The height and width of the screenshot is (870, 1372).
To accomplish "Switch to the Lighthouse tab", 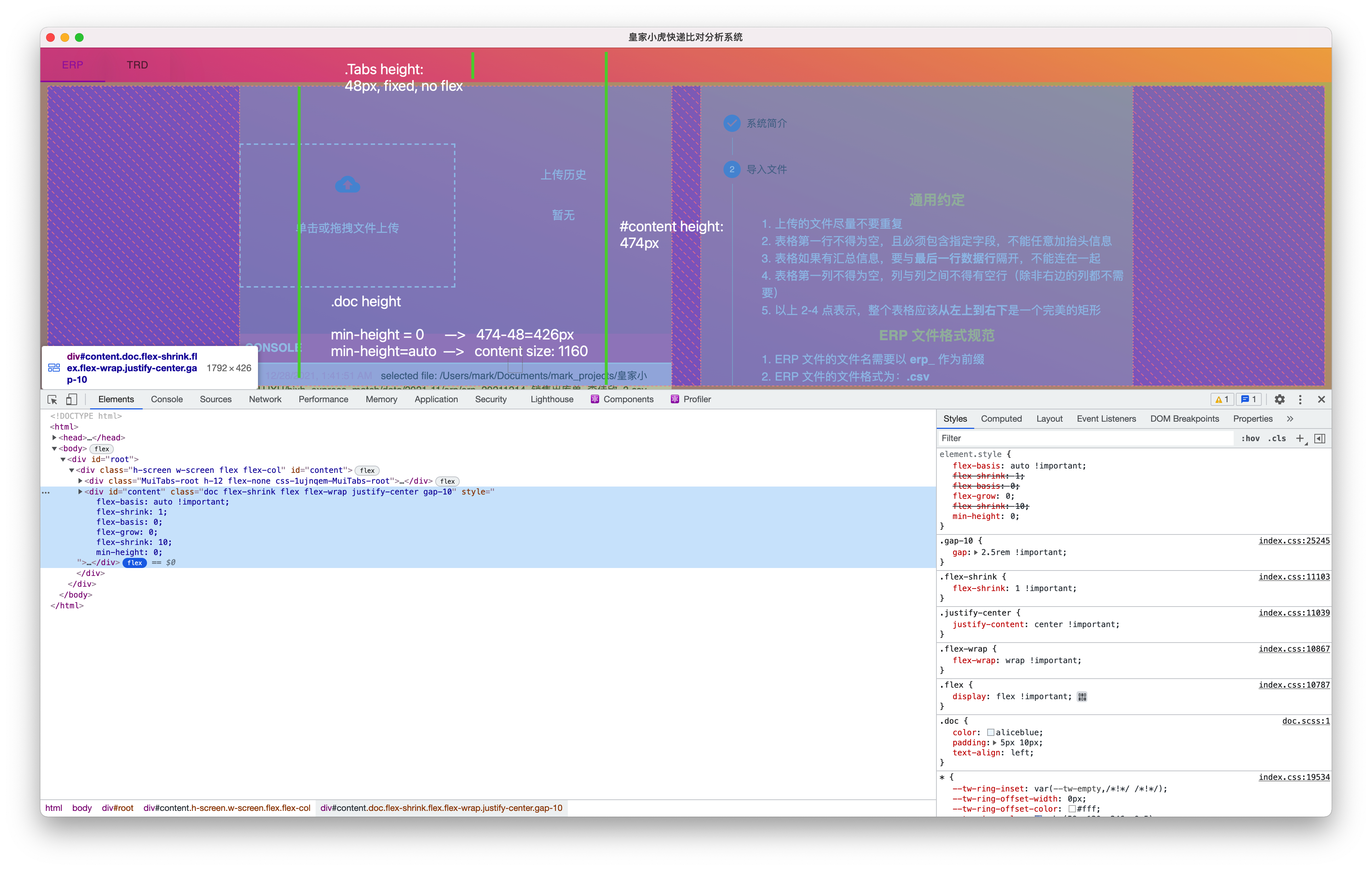I will [x=552, y=400].
